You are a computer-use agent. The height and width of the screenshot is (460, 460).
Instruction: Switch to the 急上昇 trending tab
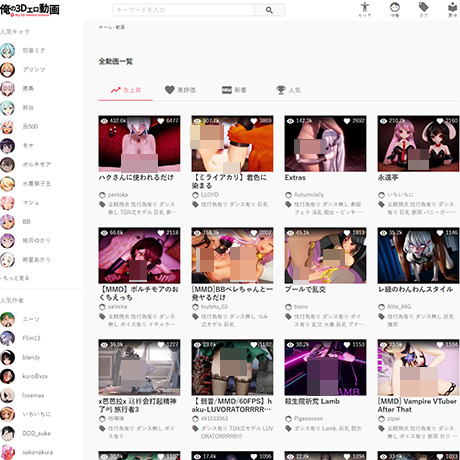(x=126, y=90)
